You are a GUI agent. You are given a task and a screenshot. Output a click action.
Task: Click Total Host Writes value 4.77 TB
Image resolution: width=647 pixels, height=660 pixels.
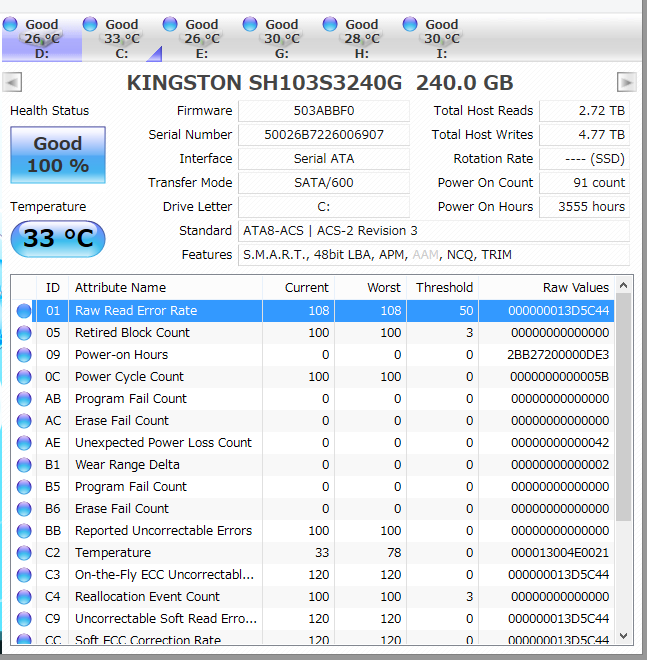click(584, 135)
